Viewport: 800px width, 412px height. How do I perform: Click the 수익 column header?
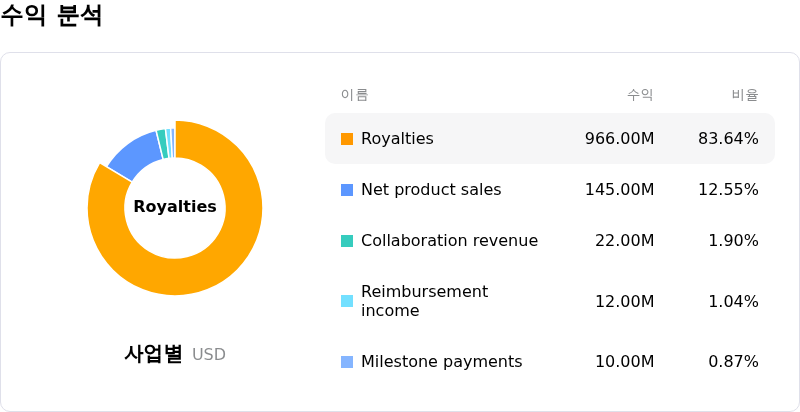pos(640,95)
